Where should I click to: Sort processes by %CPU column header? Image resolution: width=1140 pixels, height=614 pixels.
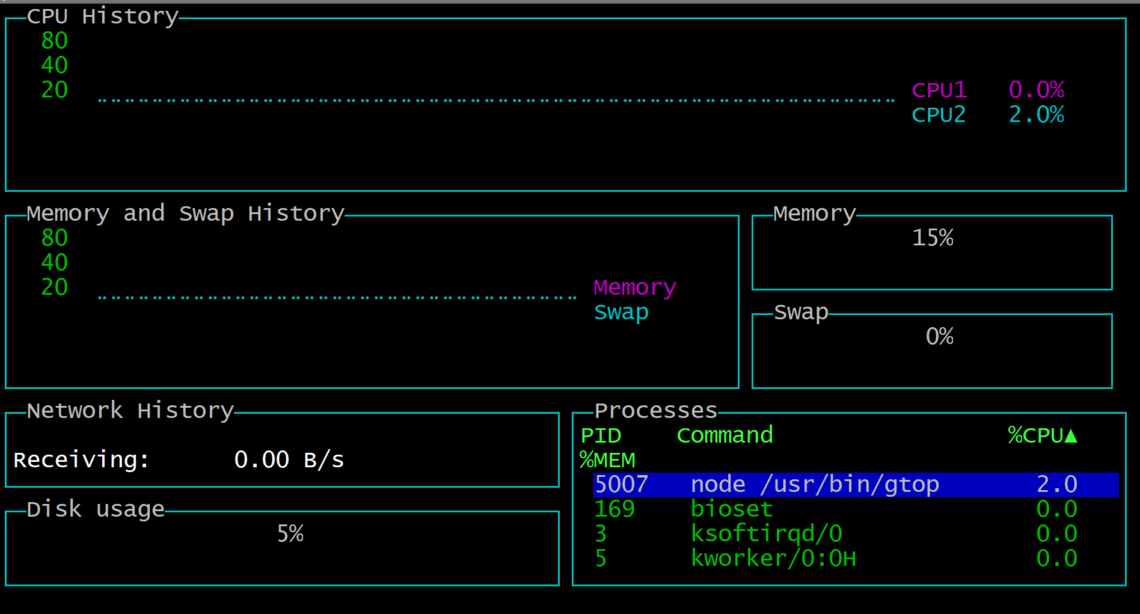(1042, 435)
